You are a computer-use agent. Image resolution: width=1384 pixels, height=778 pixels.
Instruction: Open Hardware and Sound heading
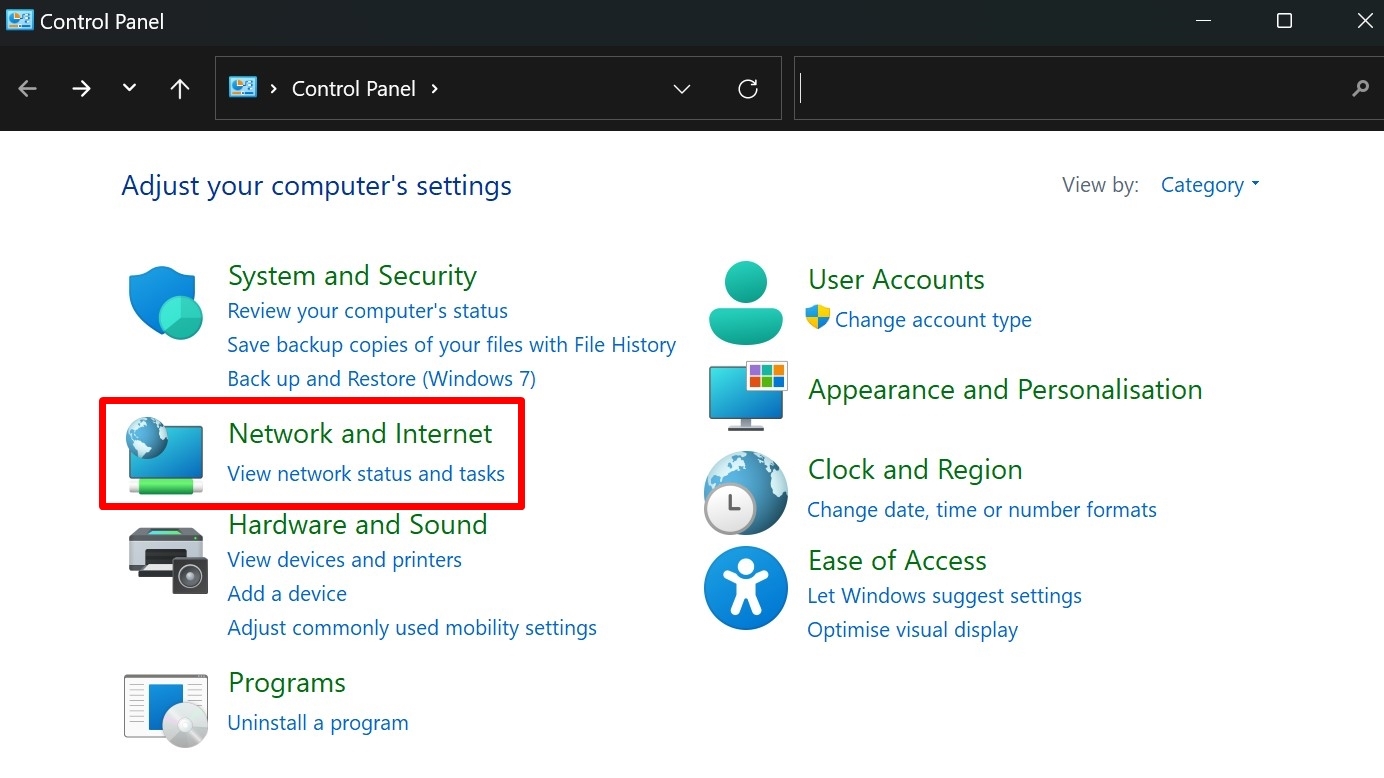coord(358,525)
